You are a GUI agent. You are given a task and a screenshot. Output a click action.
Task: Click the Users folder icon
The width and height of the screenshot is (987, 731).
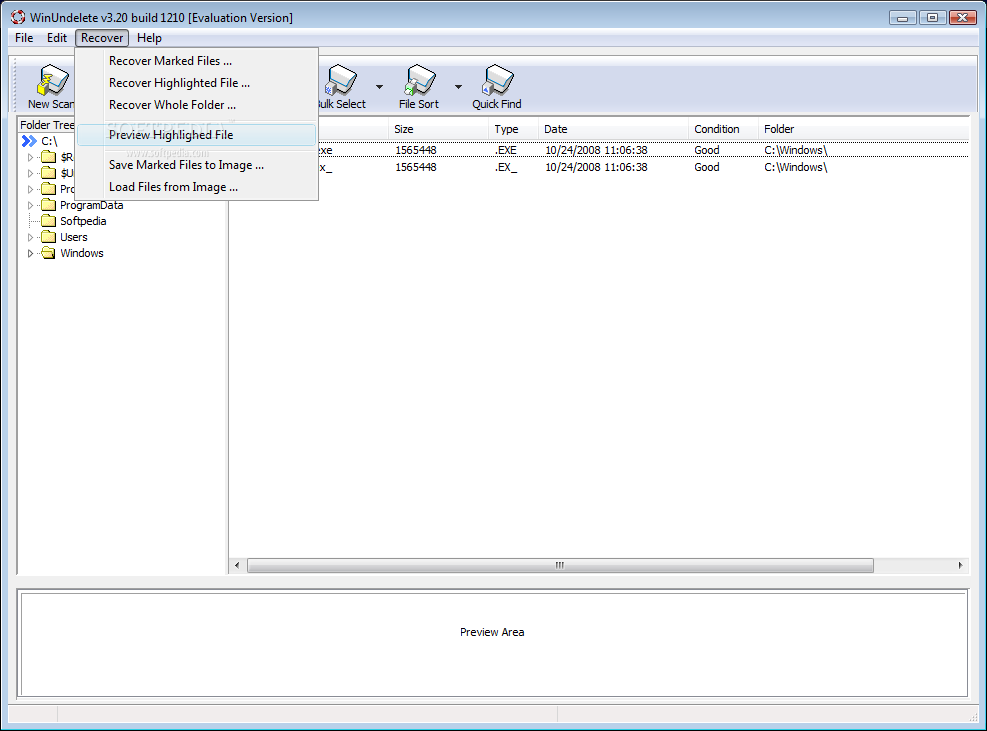48,237
